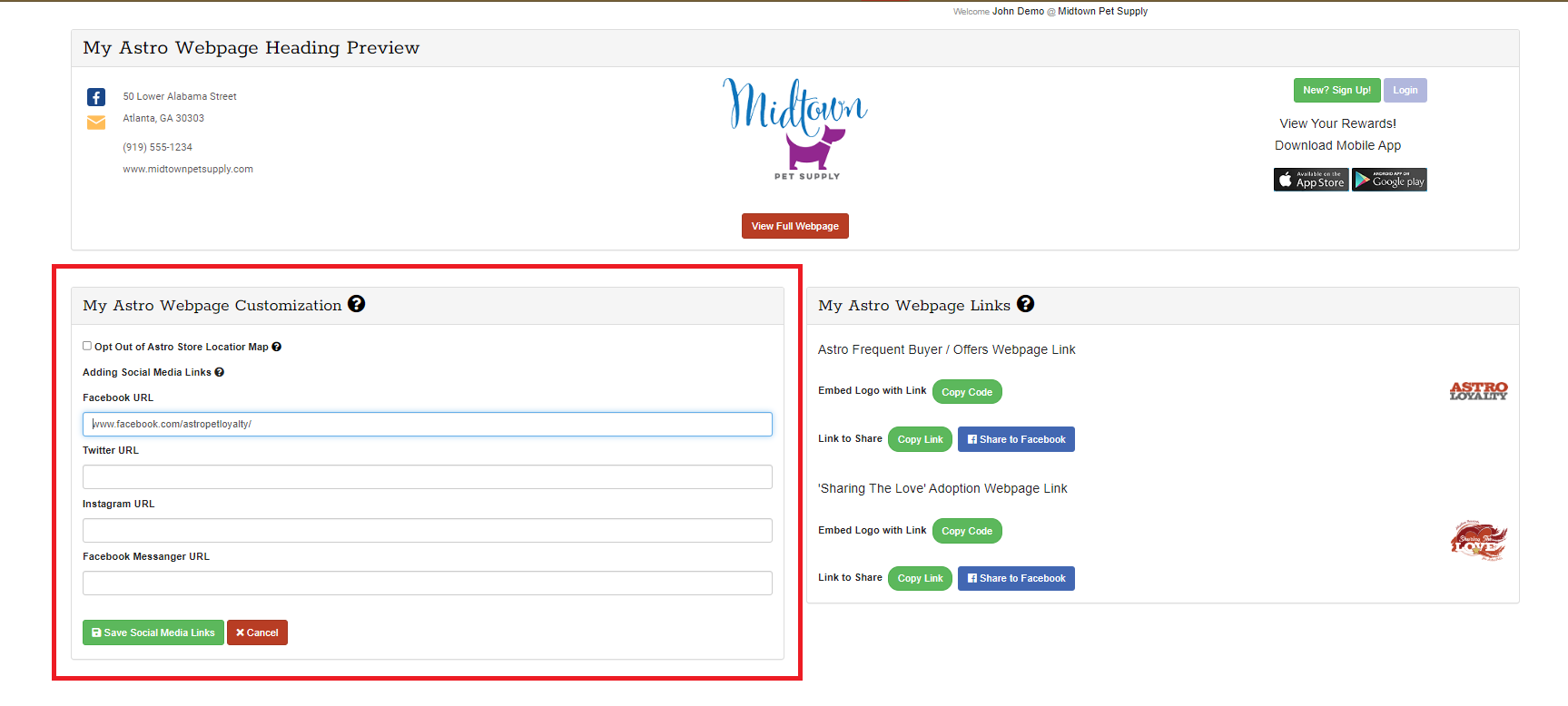Click the email envelope icon
Viewport: 1568px width, 706px height.
[96, 123]
